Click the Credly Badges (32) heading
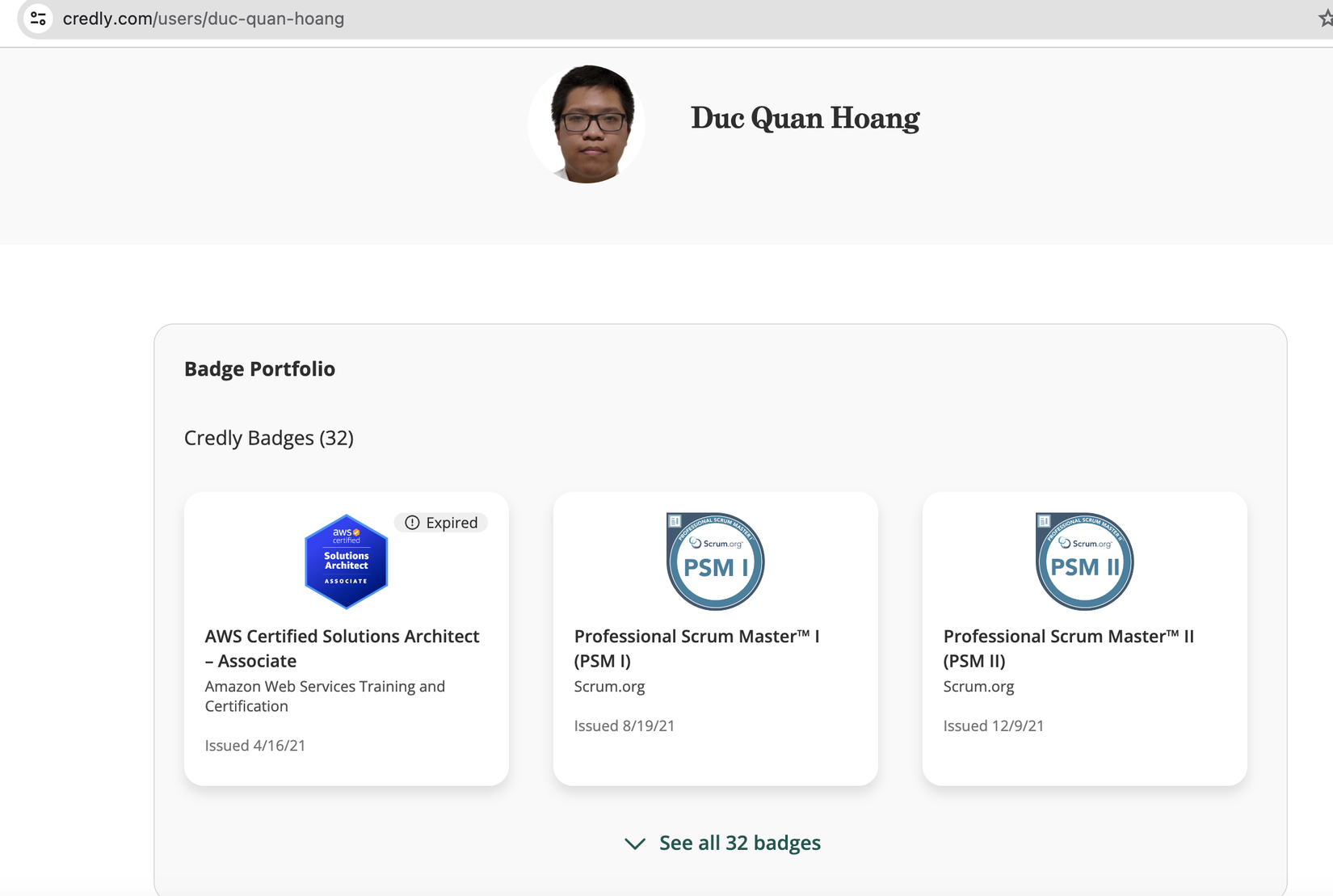The image size is (1333, 896). click(268, 438)
